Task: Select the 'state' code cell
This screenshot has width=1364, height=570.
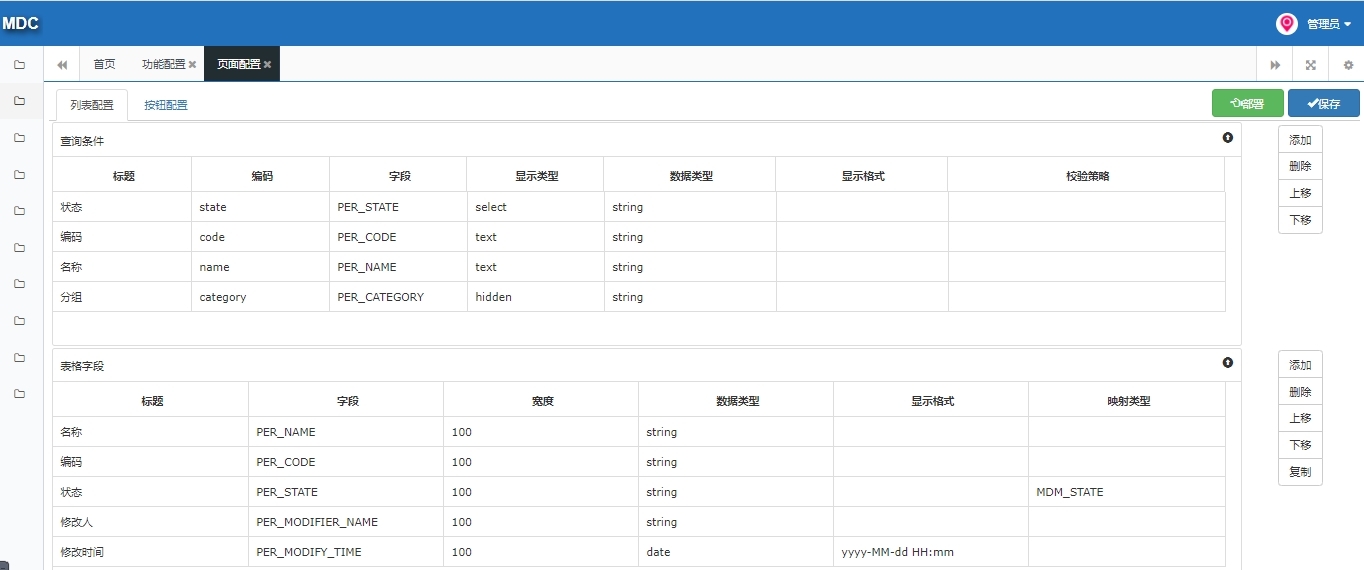Action: 260,207
